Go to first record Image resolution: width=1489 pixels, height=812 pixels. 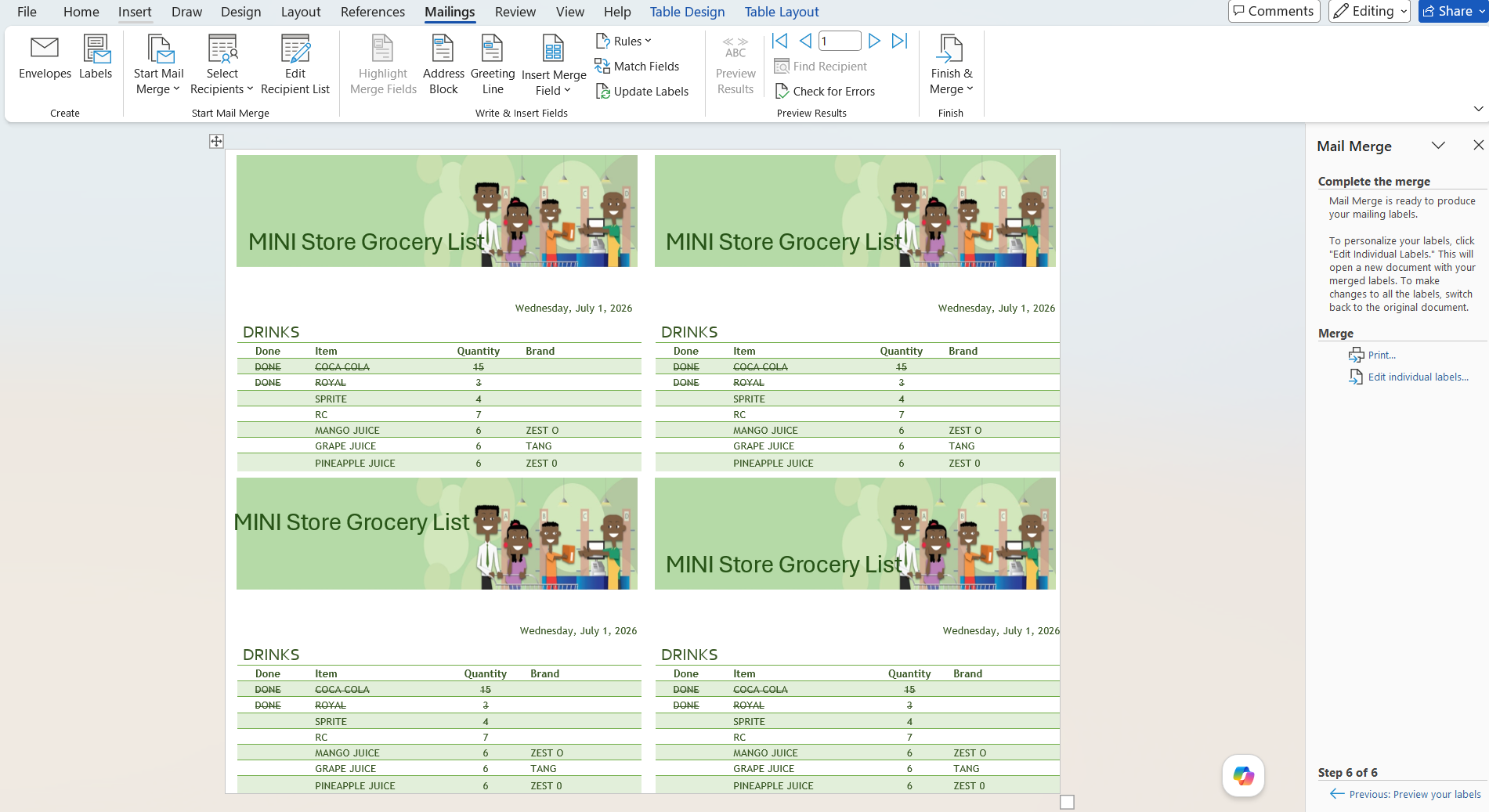coord(779,41)
